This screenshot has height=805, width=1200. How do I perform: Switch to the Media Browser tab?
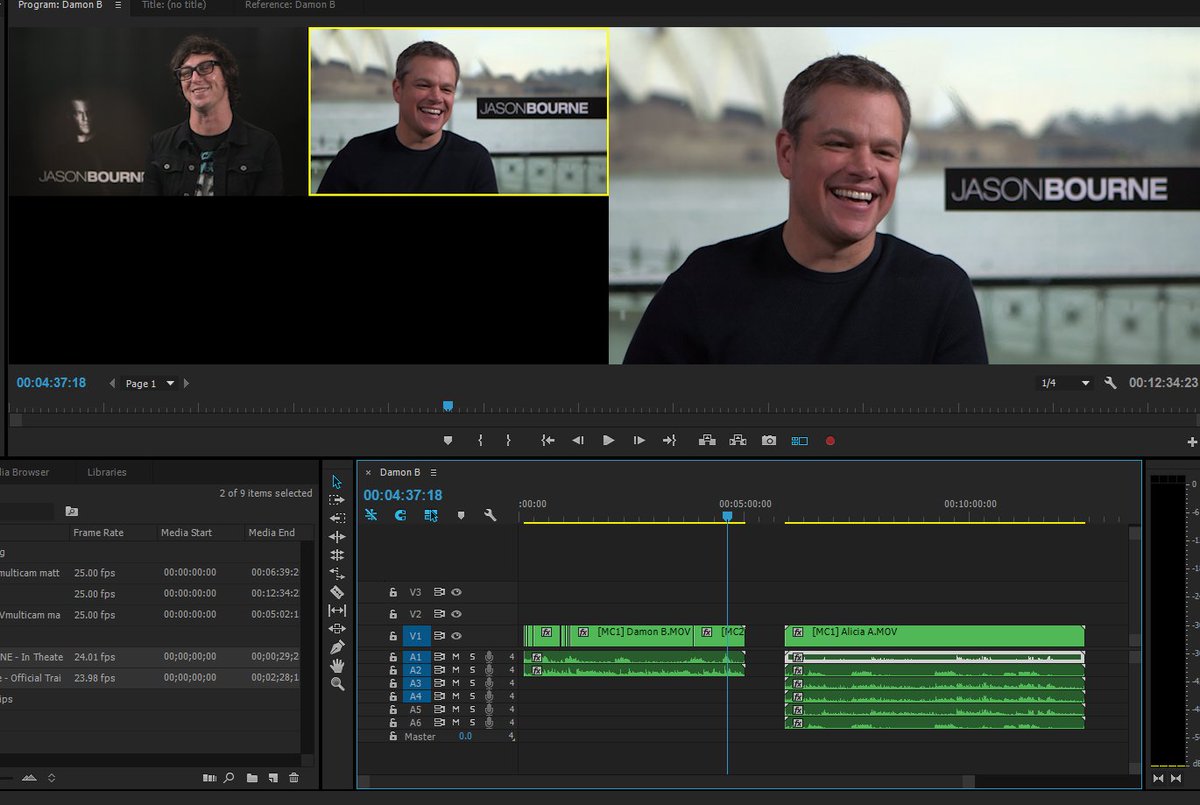(x=25, y=472)
